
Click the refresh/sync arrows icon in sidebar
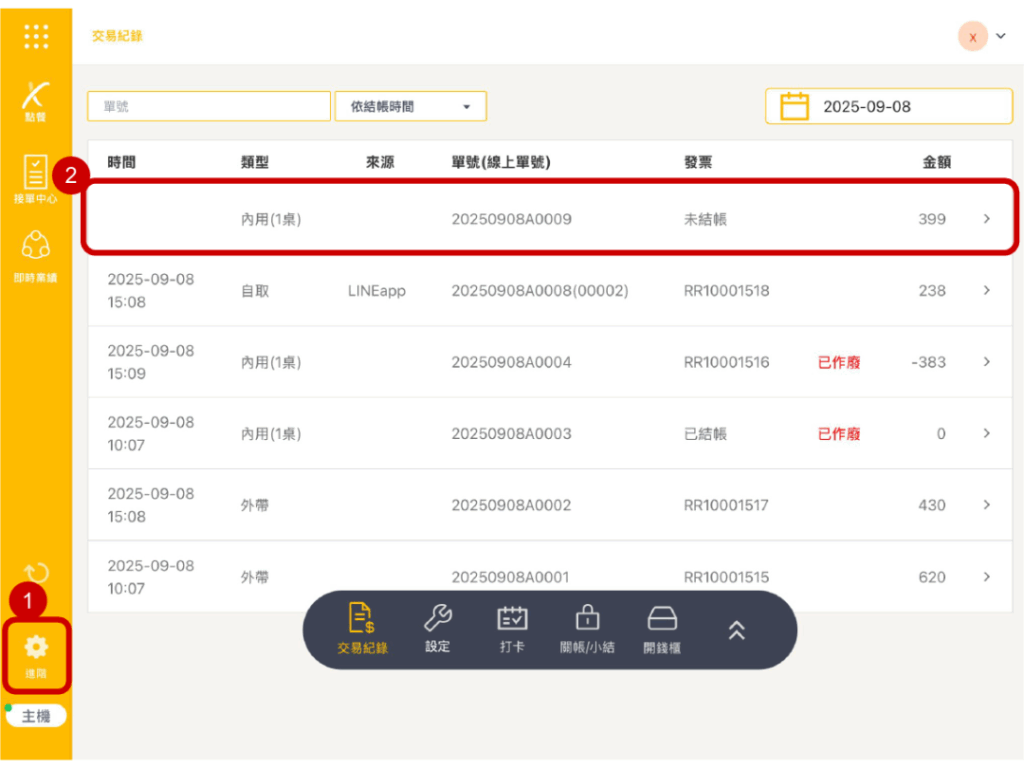tap(36, 573)
